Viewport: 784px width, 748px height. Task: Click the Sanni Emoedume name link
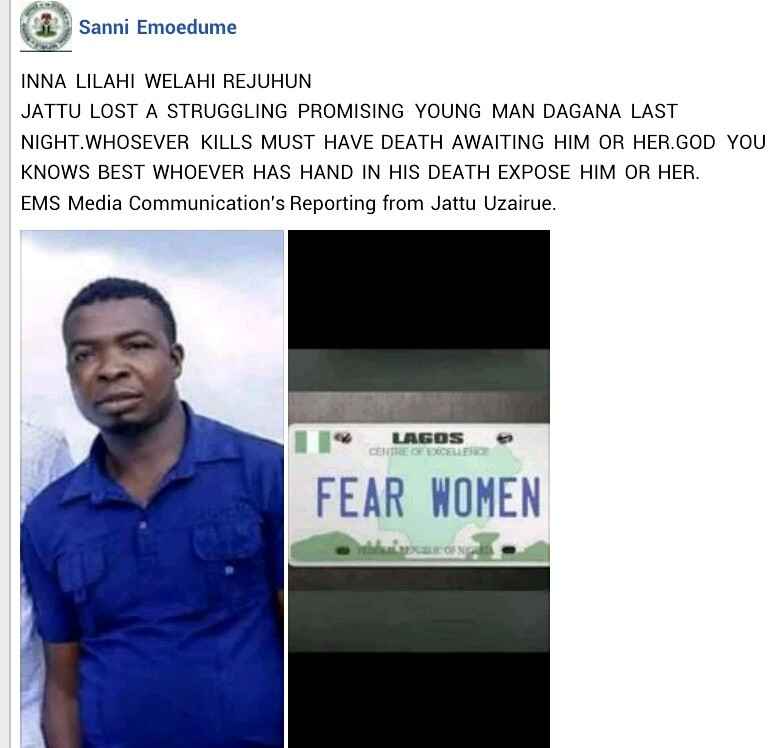[x=158, y=27]
